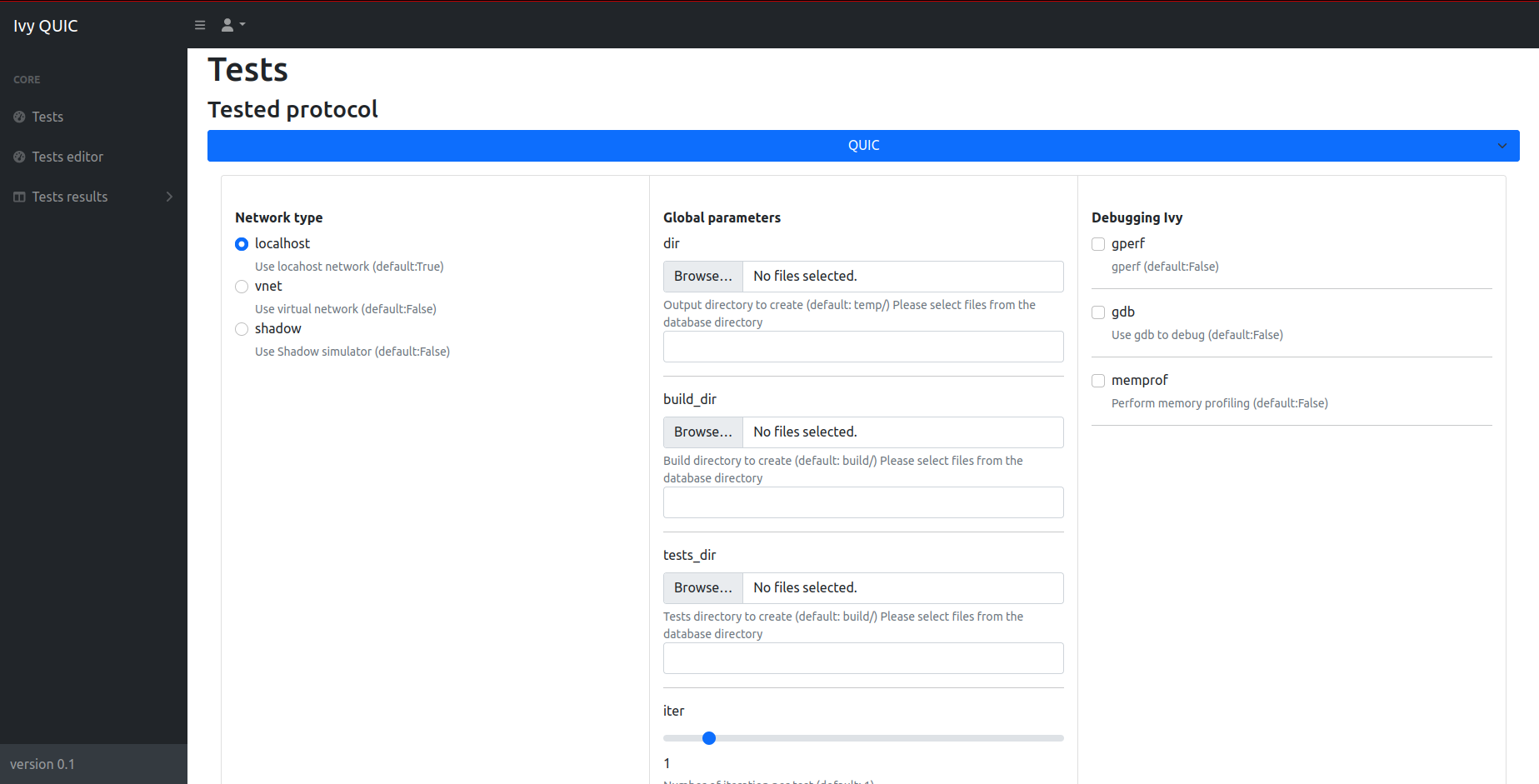Click 'Use gdb to debug (default:False)' text

[x=1197, y=335]
